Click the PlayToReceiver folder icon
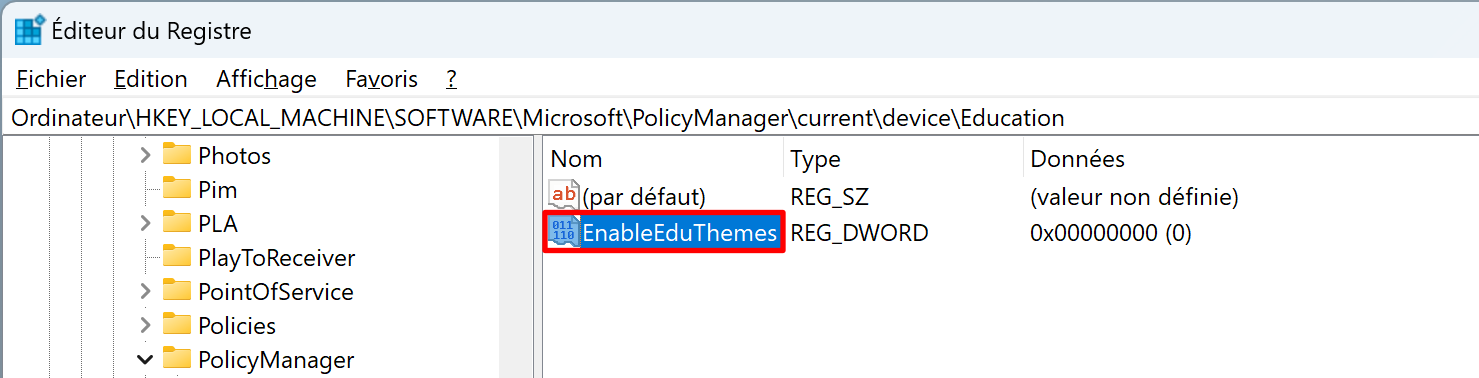The width and height of the screenshot is (1479, 378). (x=176, y=257)
